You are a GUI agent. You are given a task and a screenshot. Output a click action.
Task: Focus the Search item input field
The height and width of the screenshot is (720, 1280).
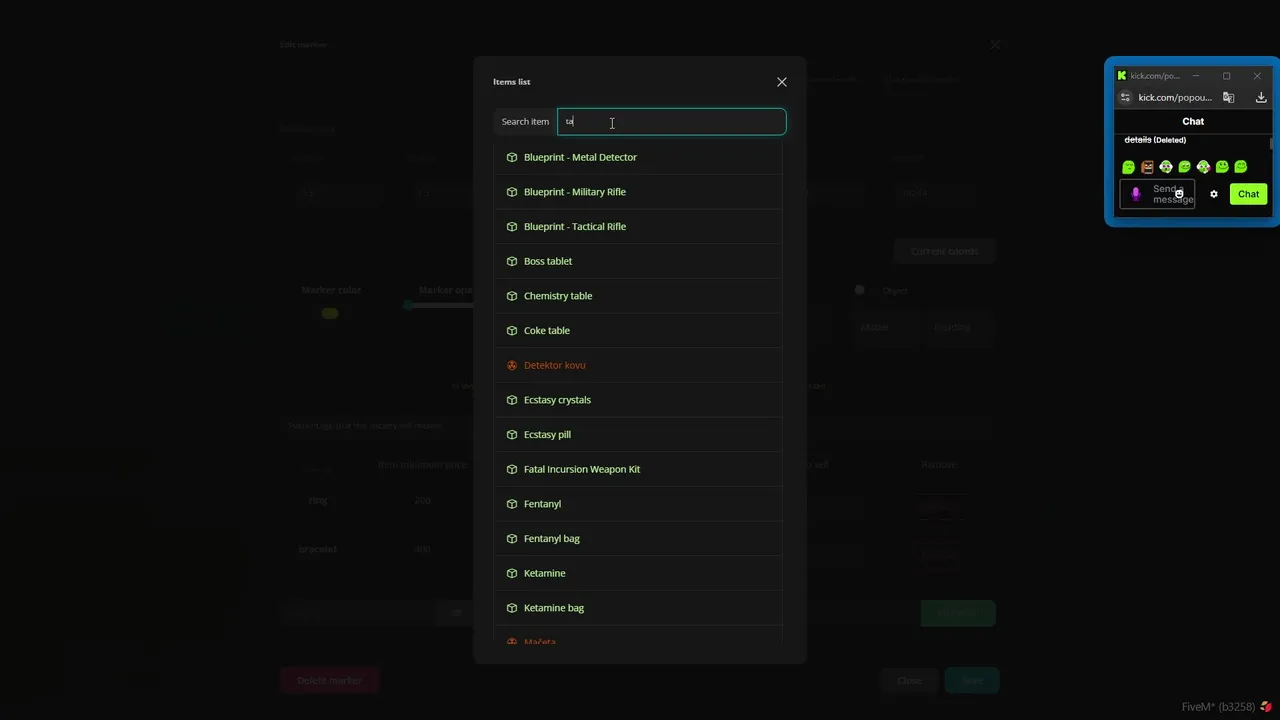click(x=672, y=122)
